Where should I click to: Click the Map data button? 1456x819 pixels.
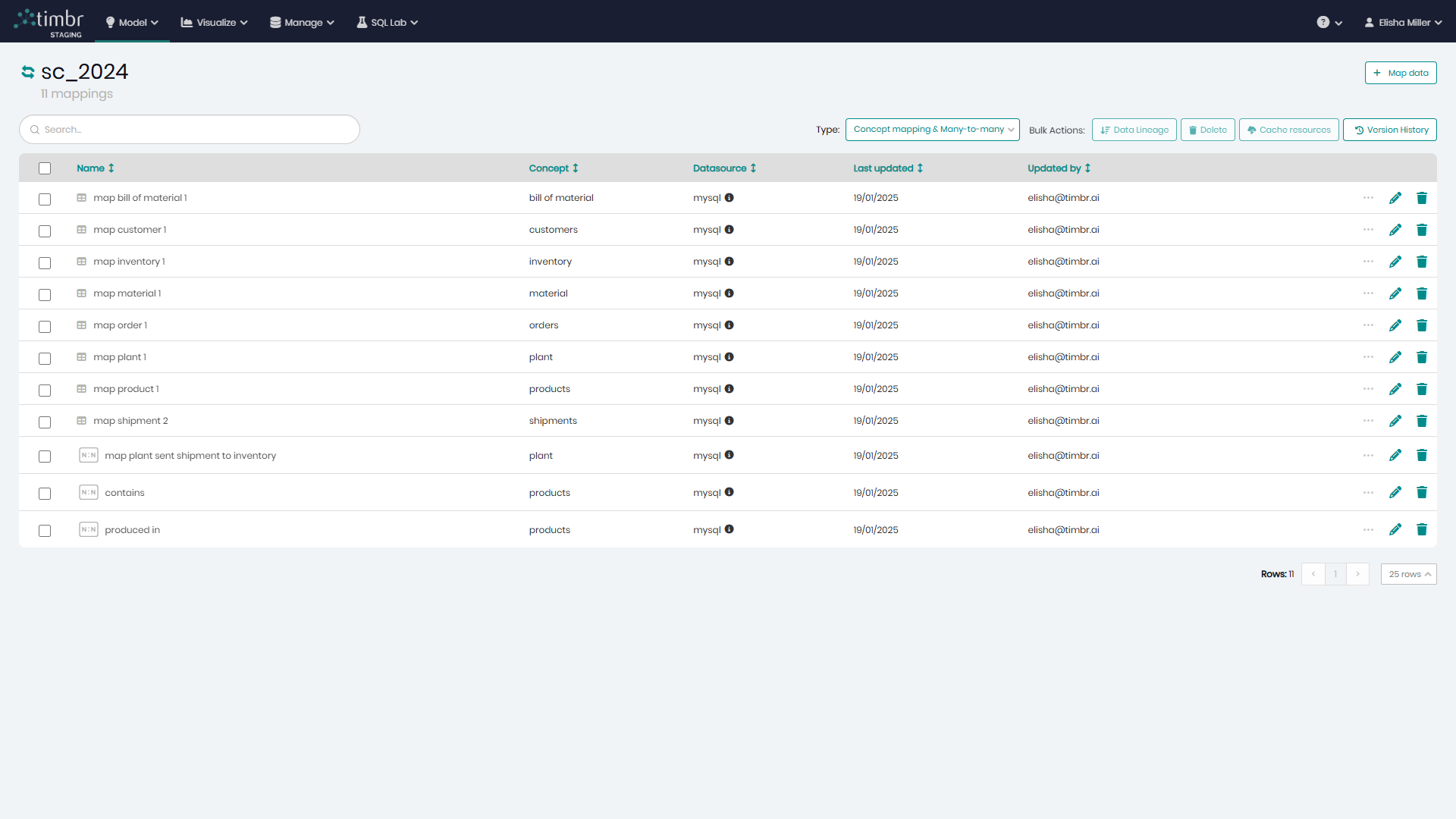pyautogui.click(x=1400, y=72)
